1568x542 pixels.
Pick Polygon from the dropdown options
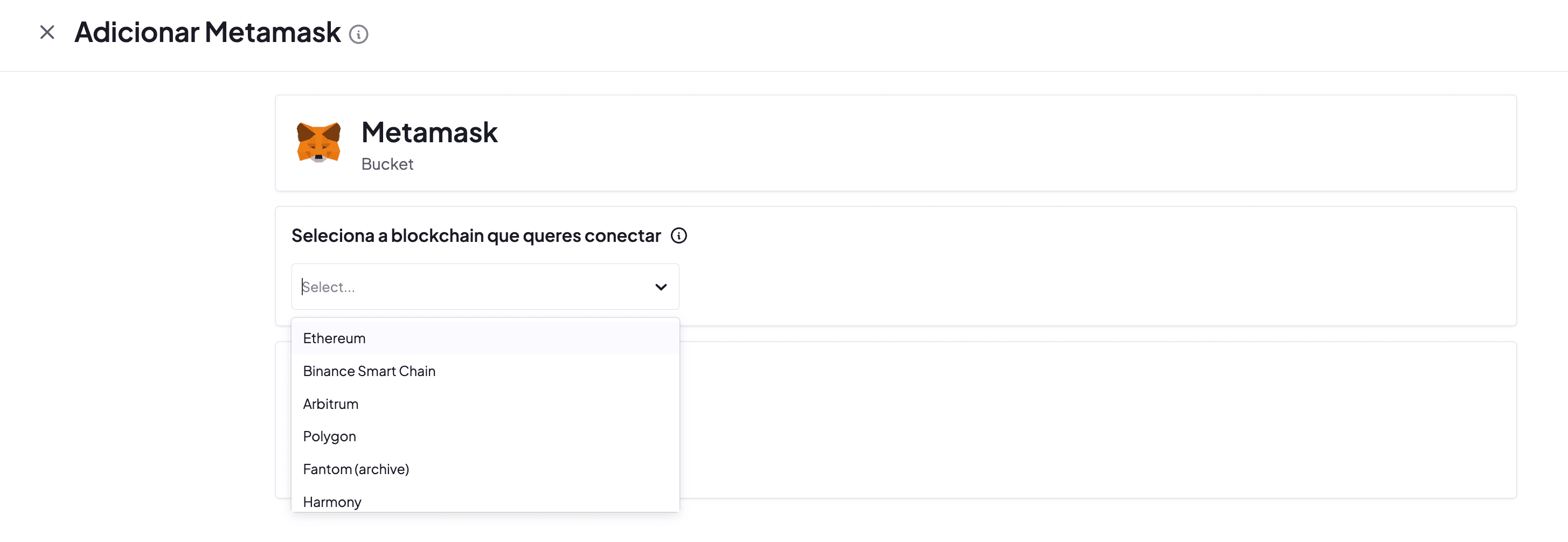[329, 436]
